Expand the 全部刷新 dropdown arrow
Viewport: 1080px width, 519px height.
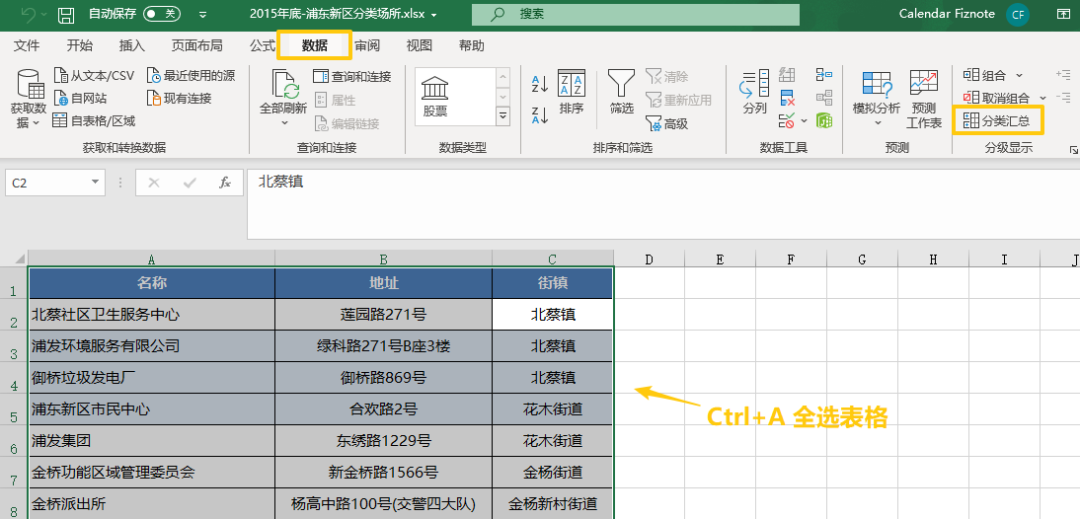284,123
